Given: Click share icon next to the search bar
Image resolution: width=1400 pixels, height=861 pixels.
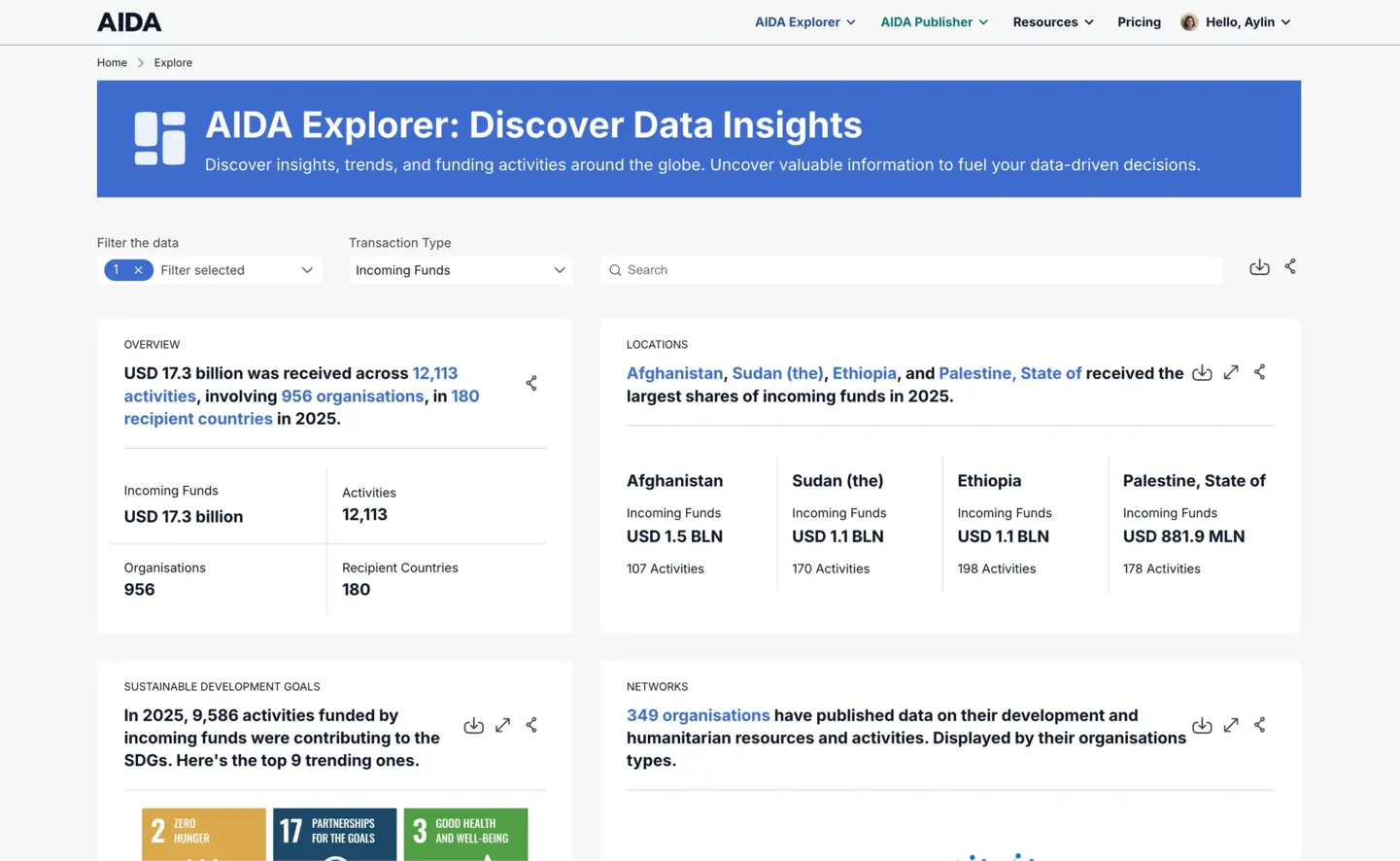Looking at the screenshot, I should pyautogui.click(x=1290, y=266).
